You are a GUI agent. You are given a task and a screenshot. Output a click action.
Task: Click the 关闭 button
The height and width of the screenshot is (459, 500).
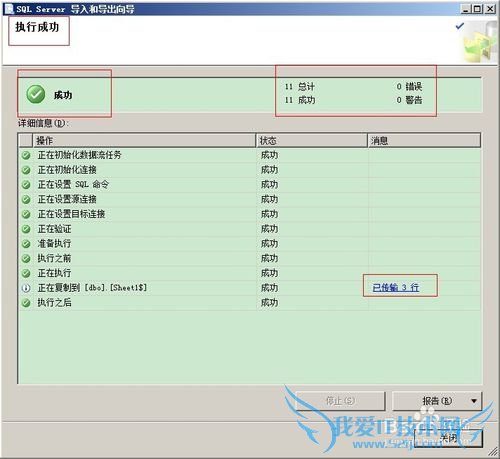(448, 438)
